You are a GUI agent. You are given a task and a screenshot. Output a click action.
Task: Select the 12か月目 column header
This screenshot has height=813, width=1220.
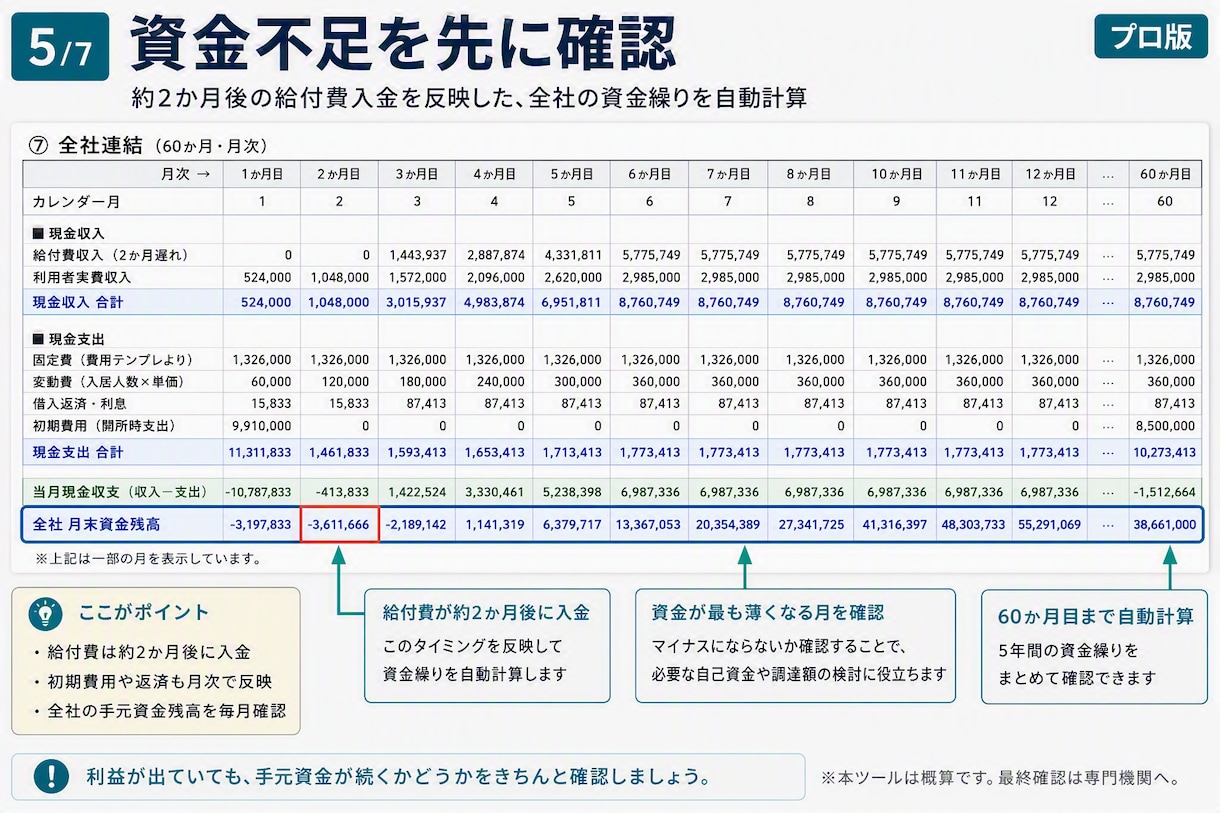(x=1050, y=174)
